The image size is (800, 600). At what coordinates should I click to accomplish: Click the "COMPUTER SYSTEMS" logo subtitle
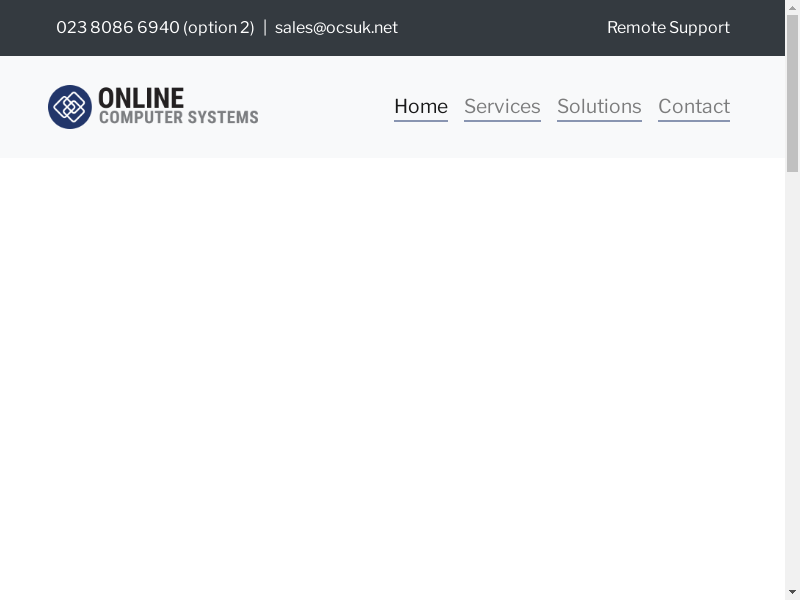coord(178,117)
